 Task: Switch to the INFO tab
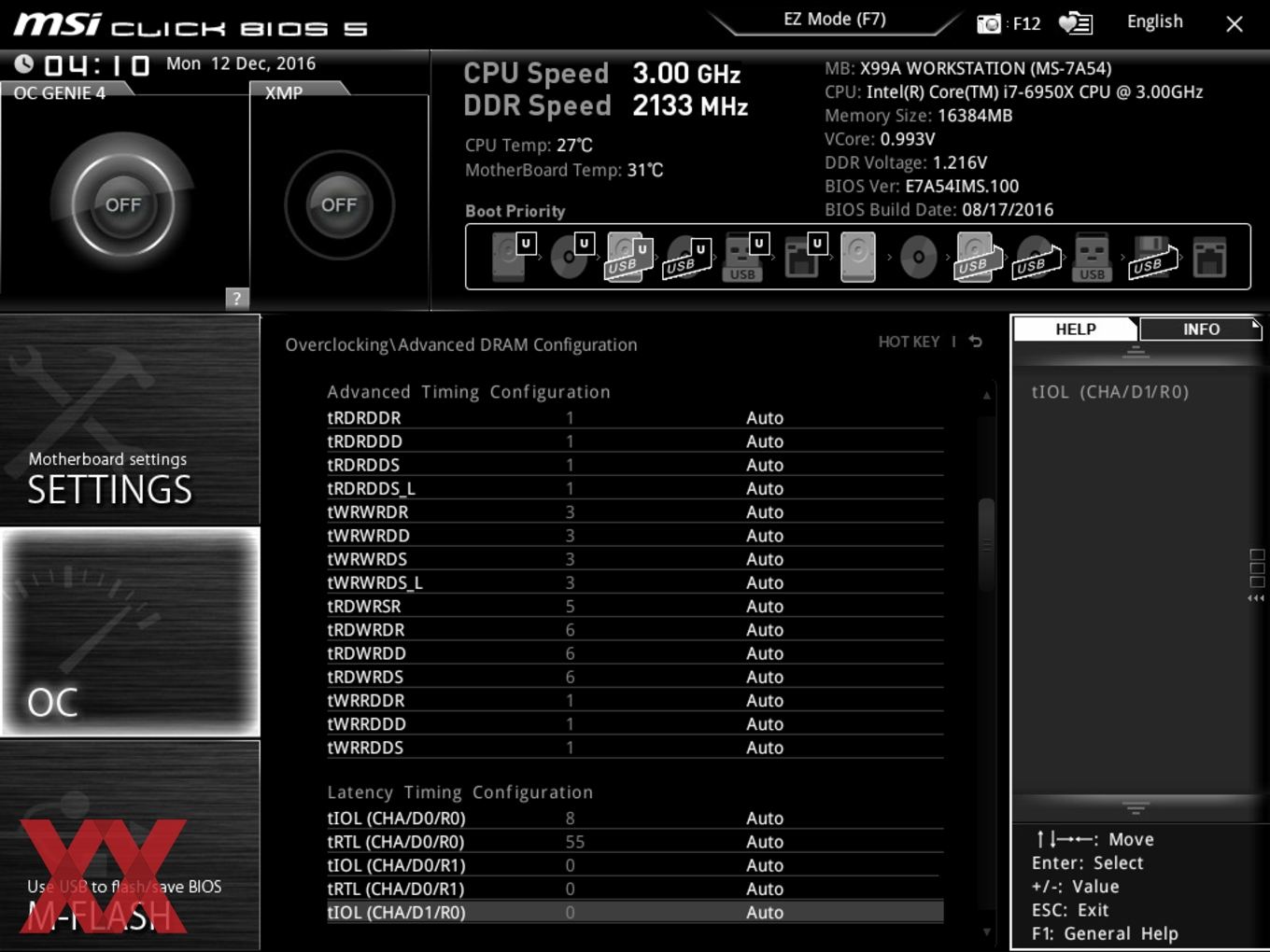tap(1201, 329)
